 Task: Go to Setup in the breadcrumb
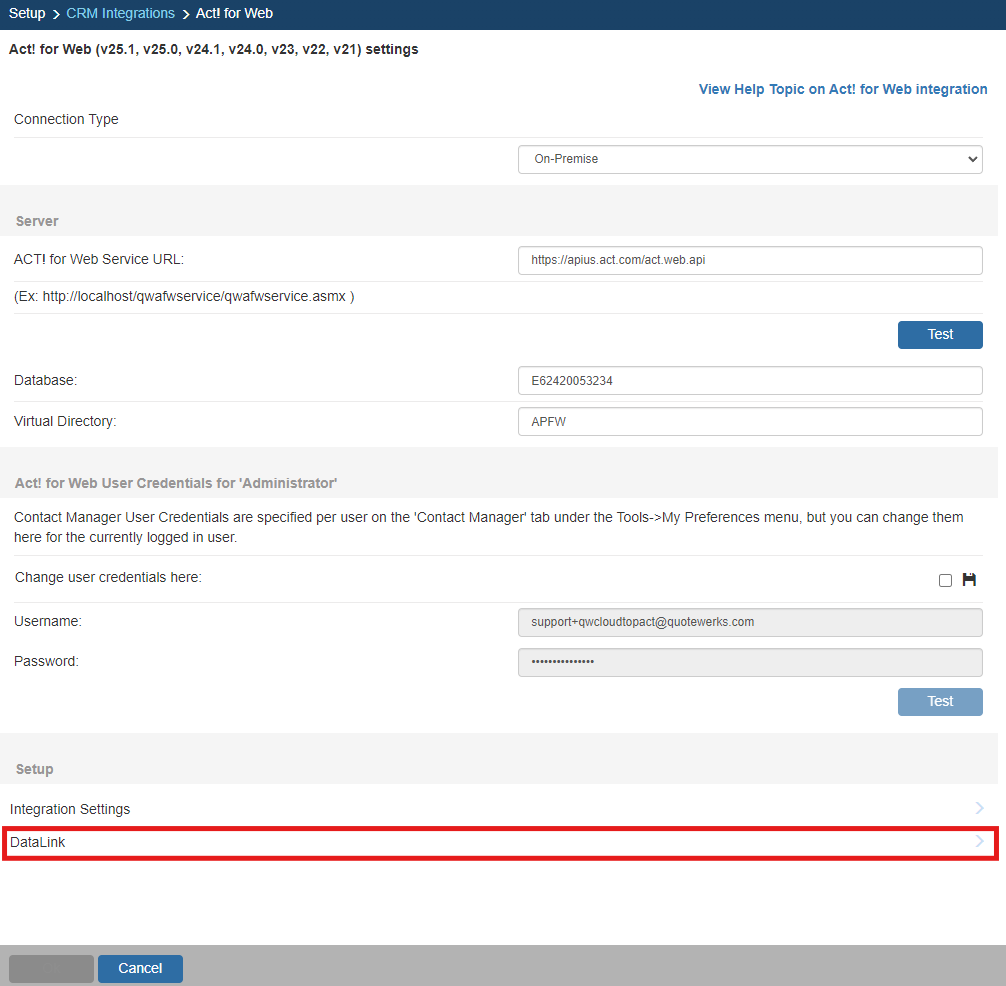(x=27, y=13)
